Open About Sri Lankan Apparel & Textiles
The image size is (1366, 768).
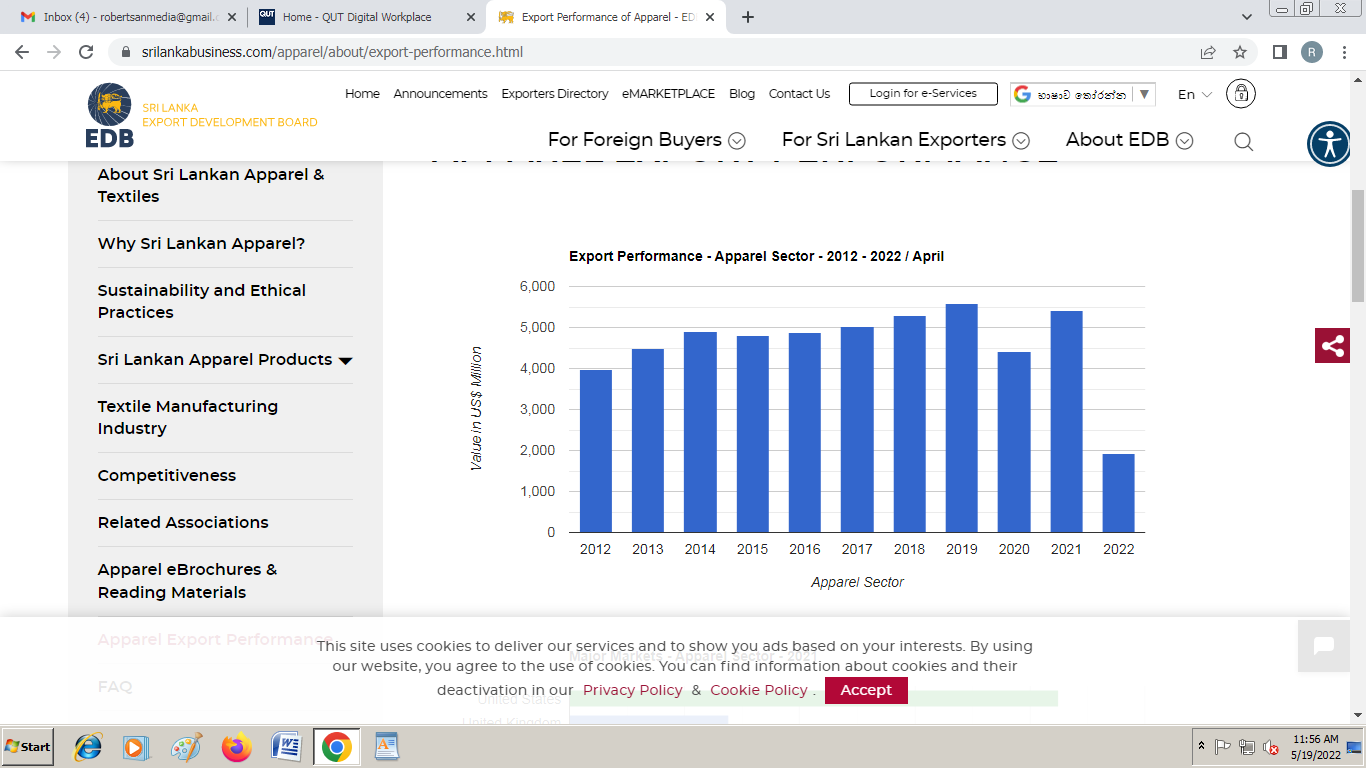(211, 186)
